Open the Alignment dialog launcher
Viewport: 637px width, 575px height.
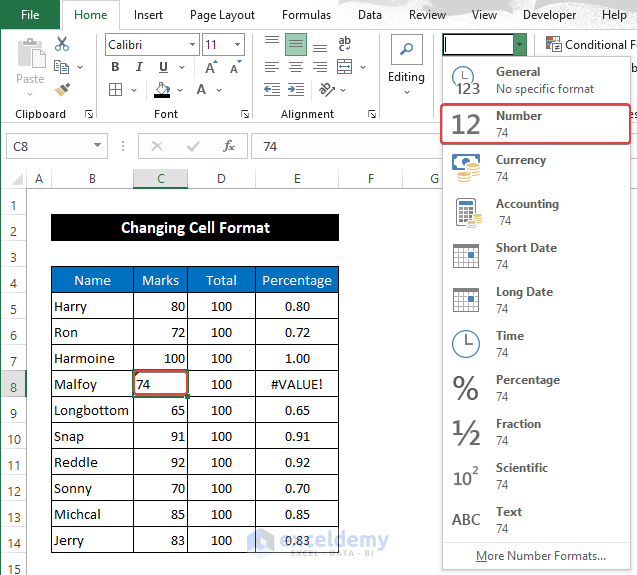[372, 114]
